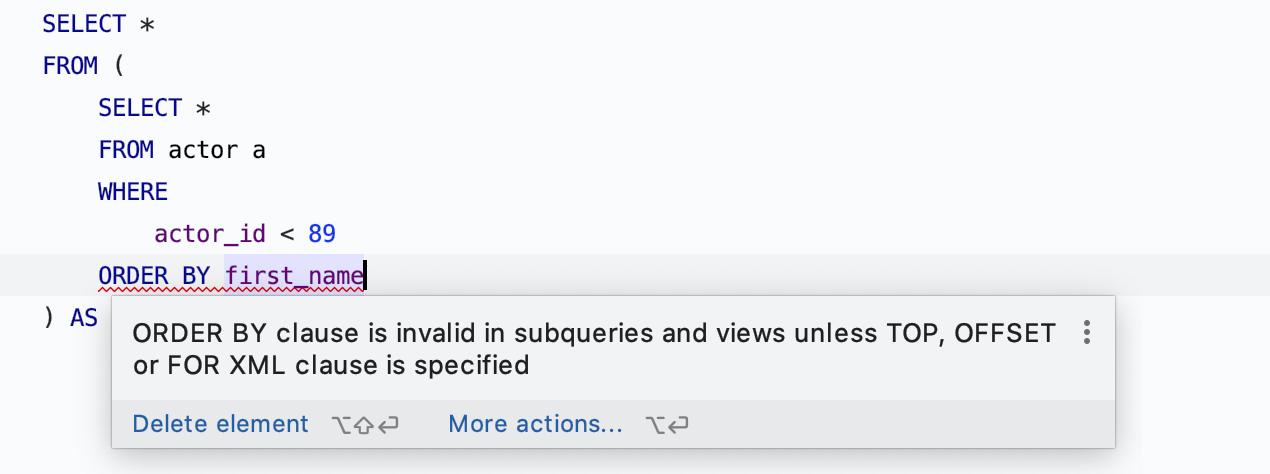
Task: Click the FROM keyword before actor
Action: tap(126, 150)
